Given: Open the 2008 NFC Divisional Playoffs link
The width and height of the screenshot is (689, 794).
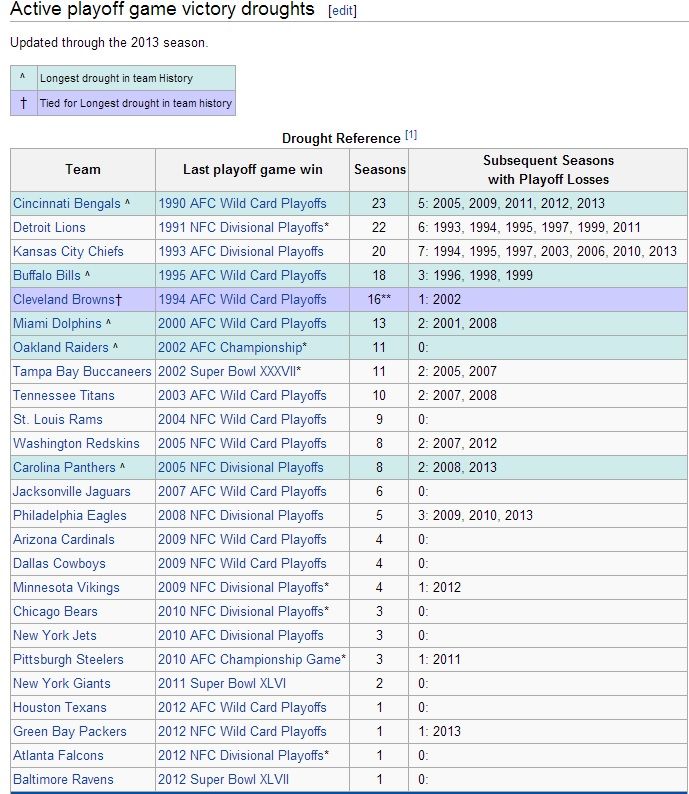Looking at the screenshot, I should (x=240, y=515).
